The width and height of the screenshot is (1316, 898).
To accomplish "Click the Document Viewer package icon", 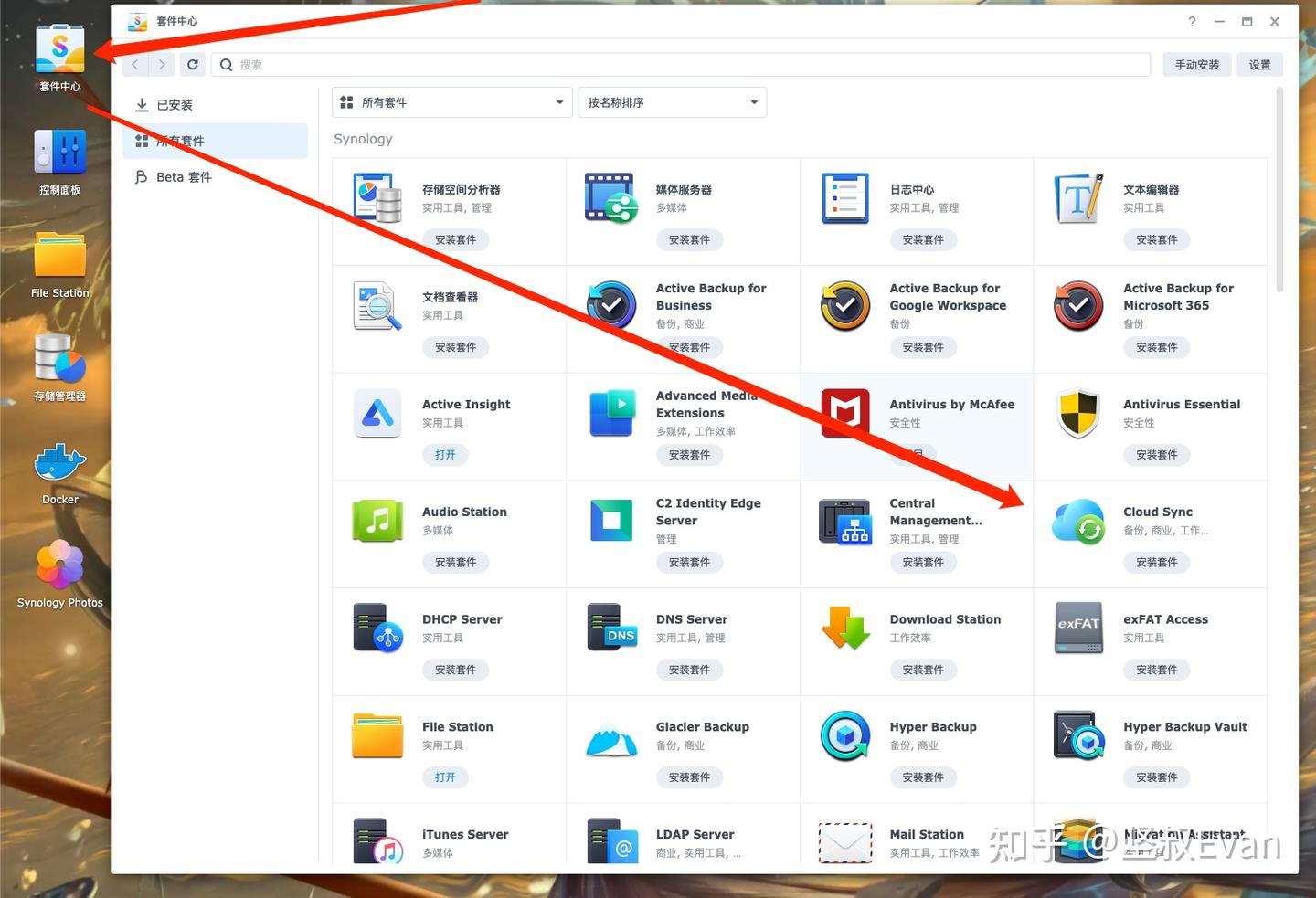I will coord(377,306).
